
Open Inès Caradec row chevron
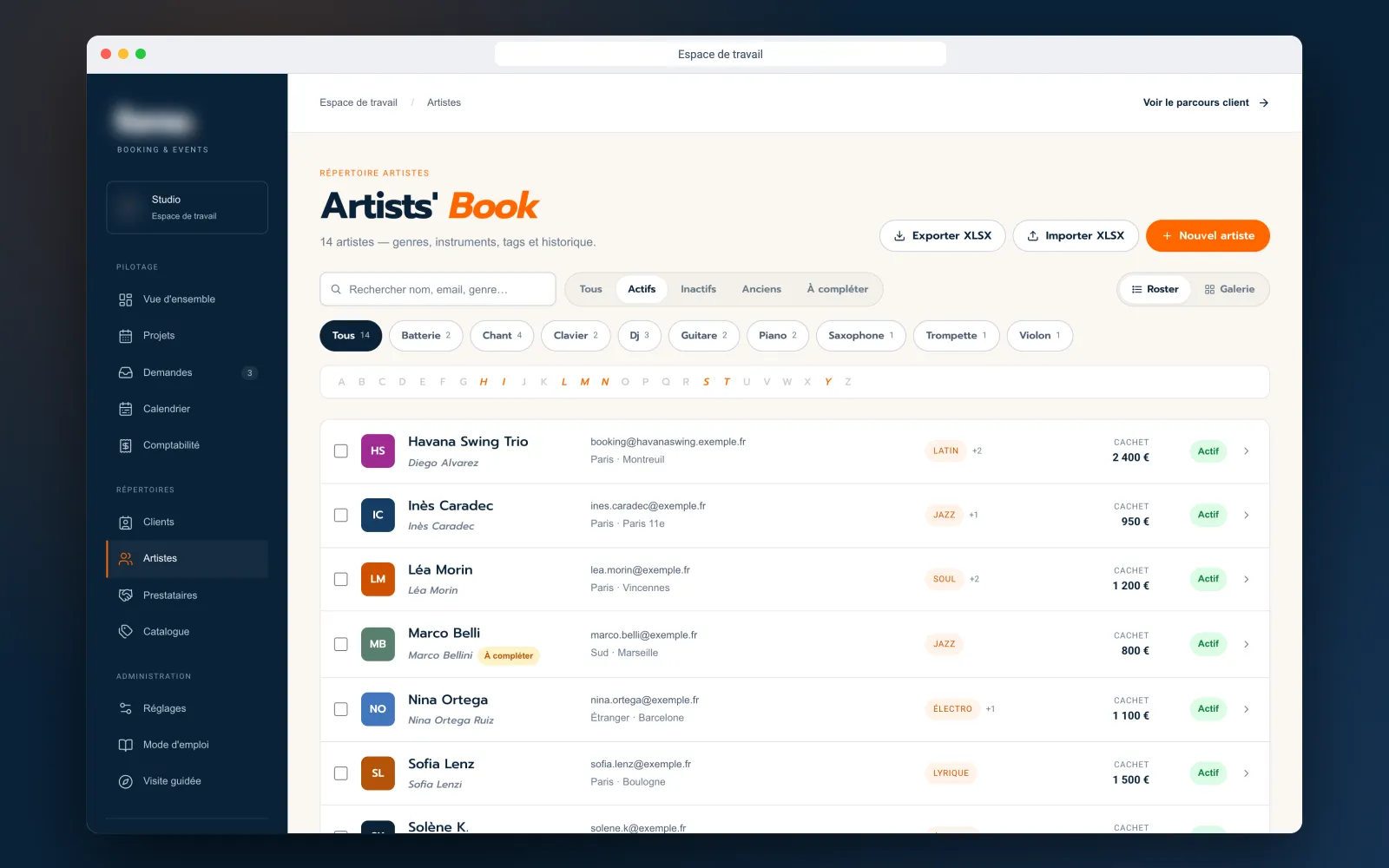pos(1247,515)
